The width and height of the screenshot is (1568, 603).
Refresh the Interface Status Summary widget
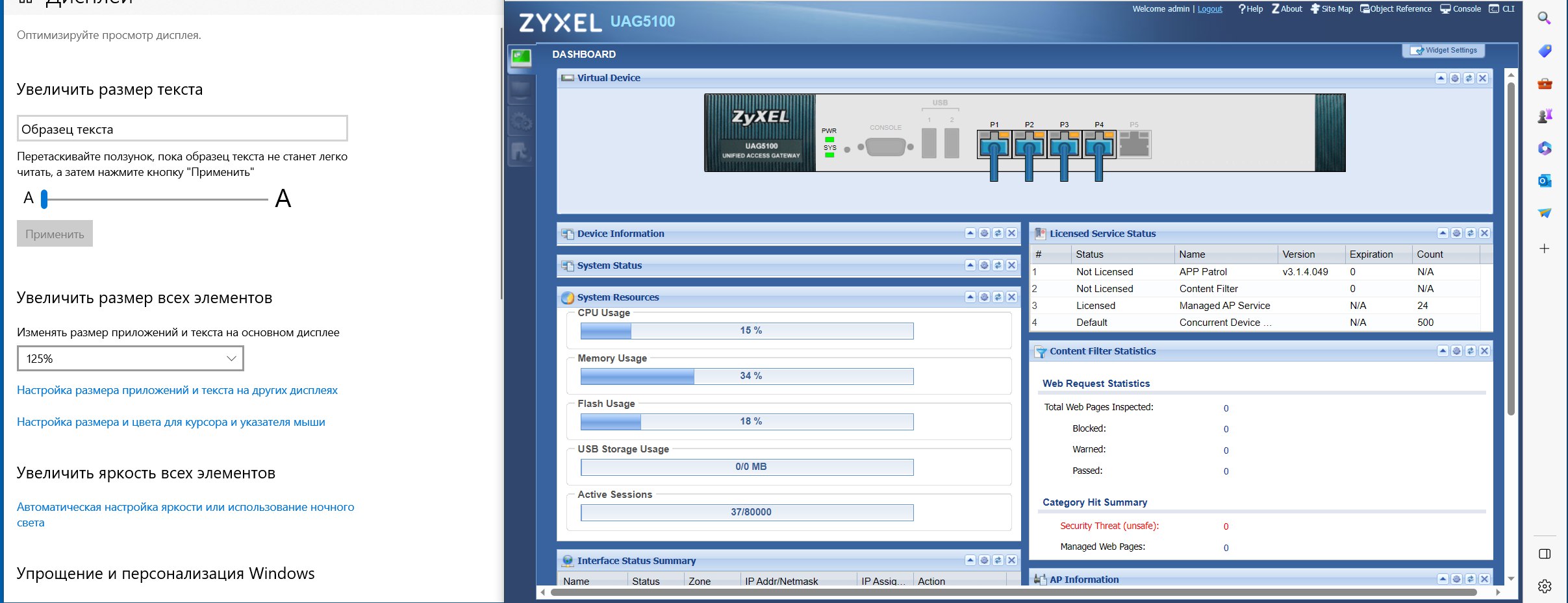[998, 561]
